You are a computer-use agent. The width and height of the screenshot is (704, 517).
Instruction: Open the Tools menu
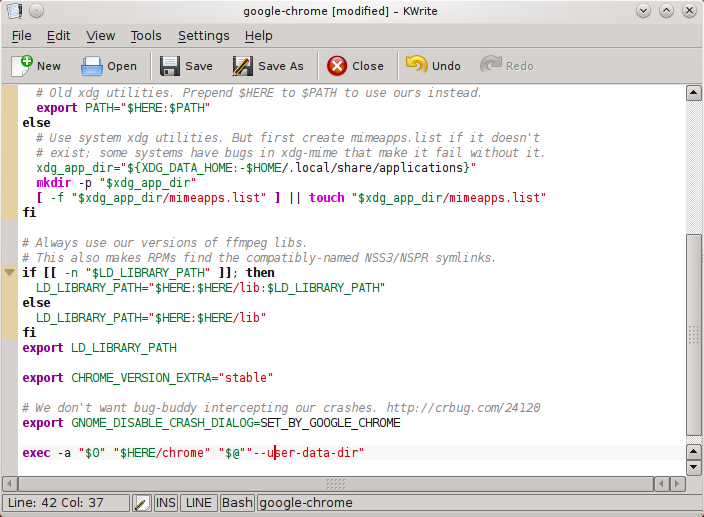[x=146, y=35]
